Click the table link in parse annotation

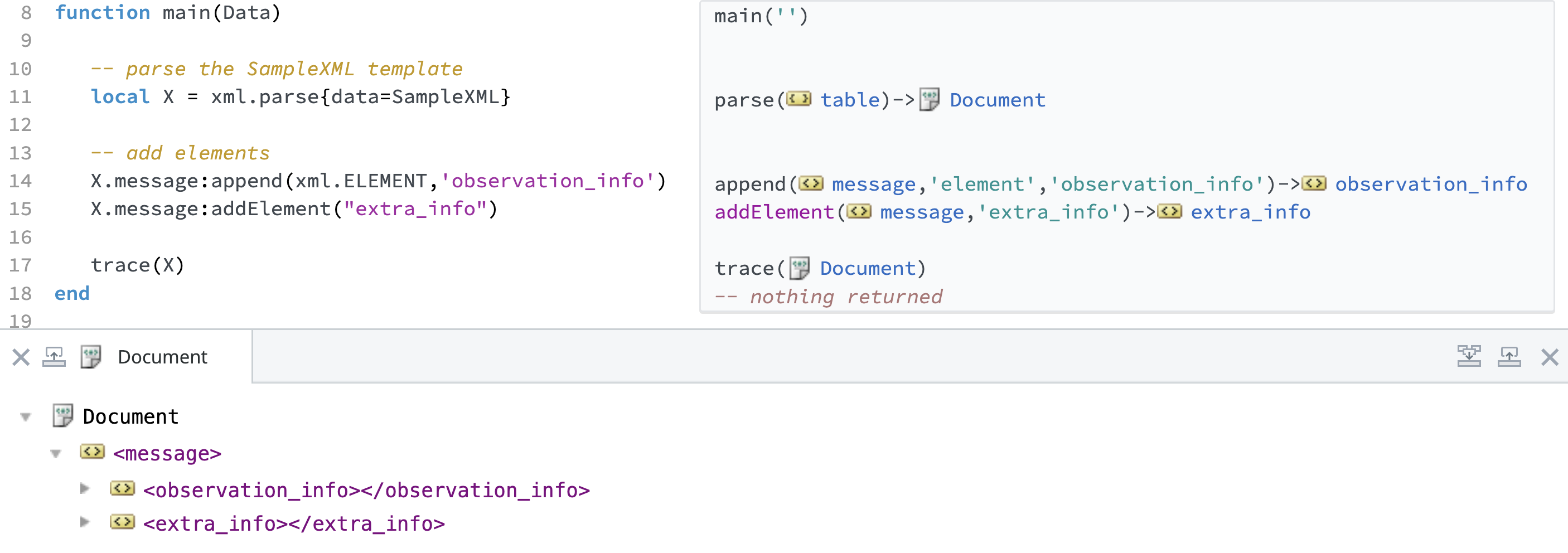pos(850,100)
